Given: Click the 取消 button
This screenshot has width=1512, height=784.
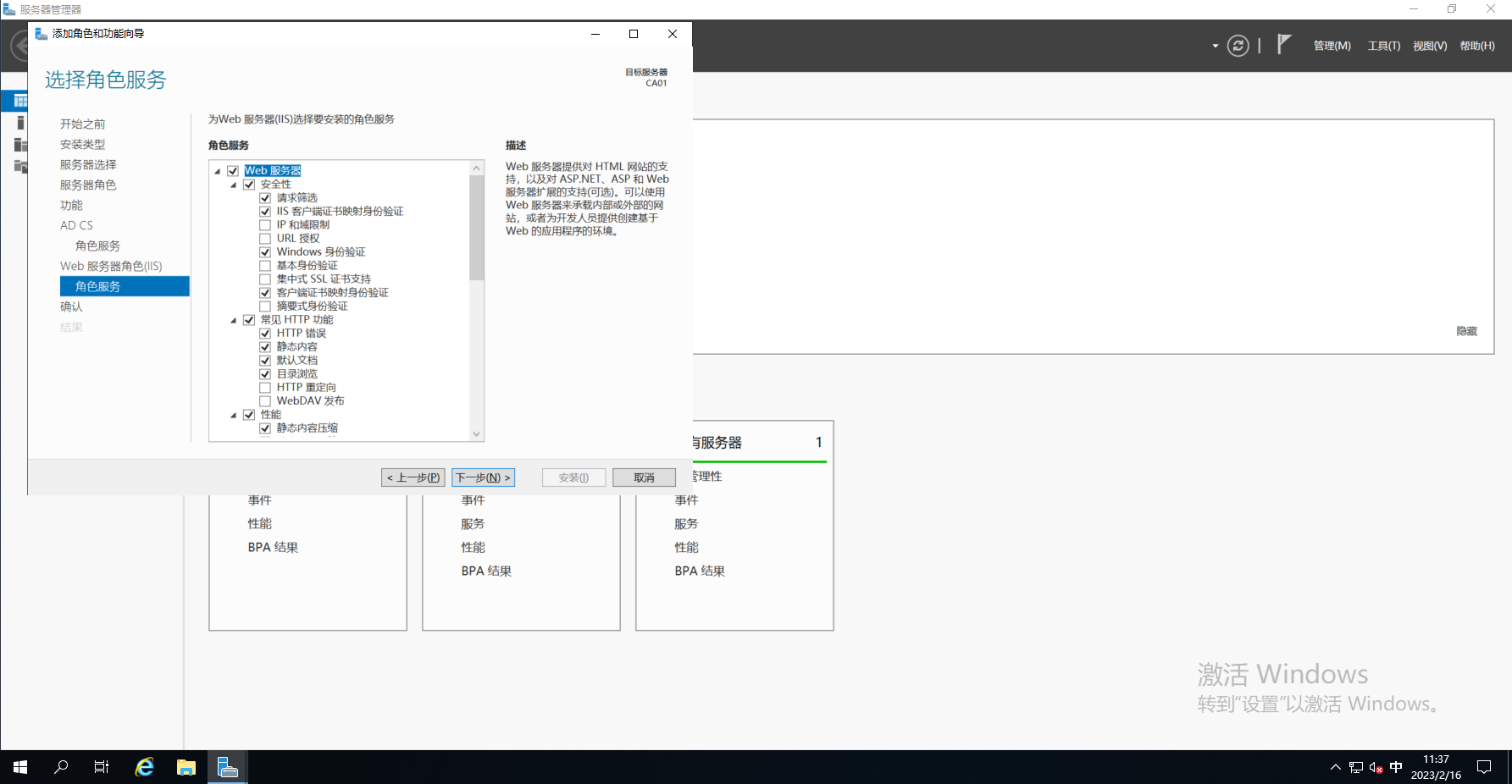Looking at the screenshot, I should (x=644, y=478).
